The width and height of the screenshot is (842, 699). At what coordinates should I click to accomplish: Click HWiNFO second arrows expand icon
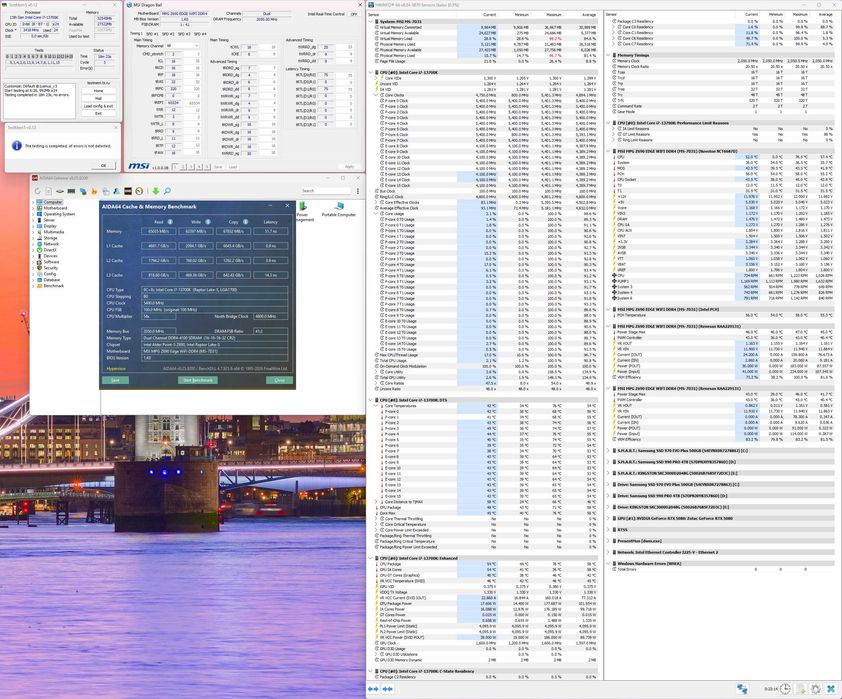[x=387, y=689]
